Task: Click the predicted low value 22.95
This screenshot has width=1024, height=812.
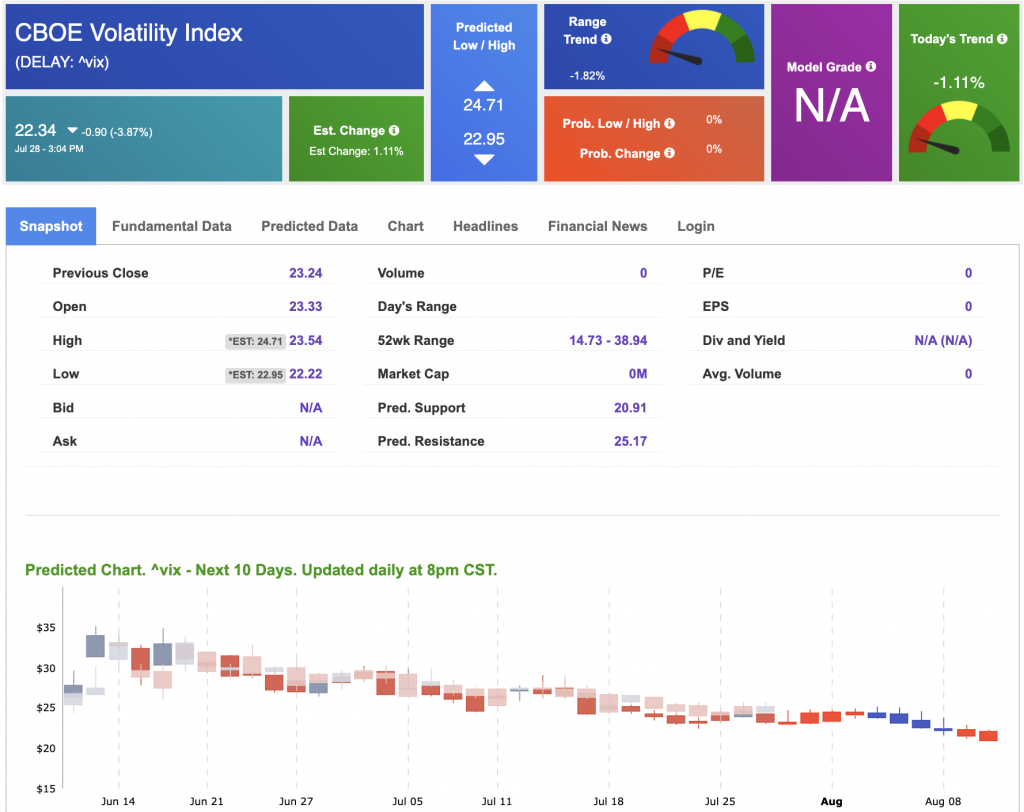Action: pyautogui.click(x=484, y=139)
